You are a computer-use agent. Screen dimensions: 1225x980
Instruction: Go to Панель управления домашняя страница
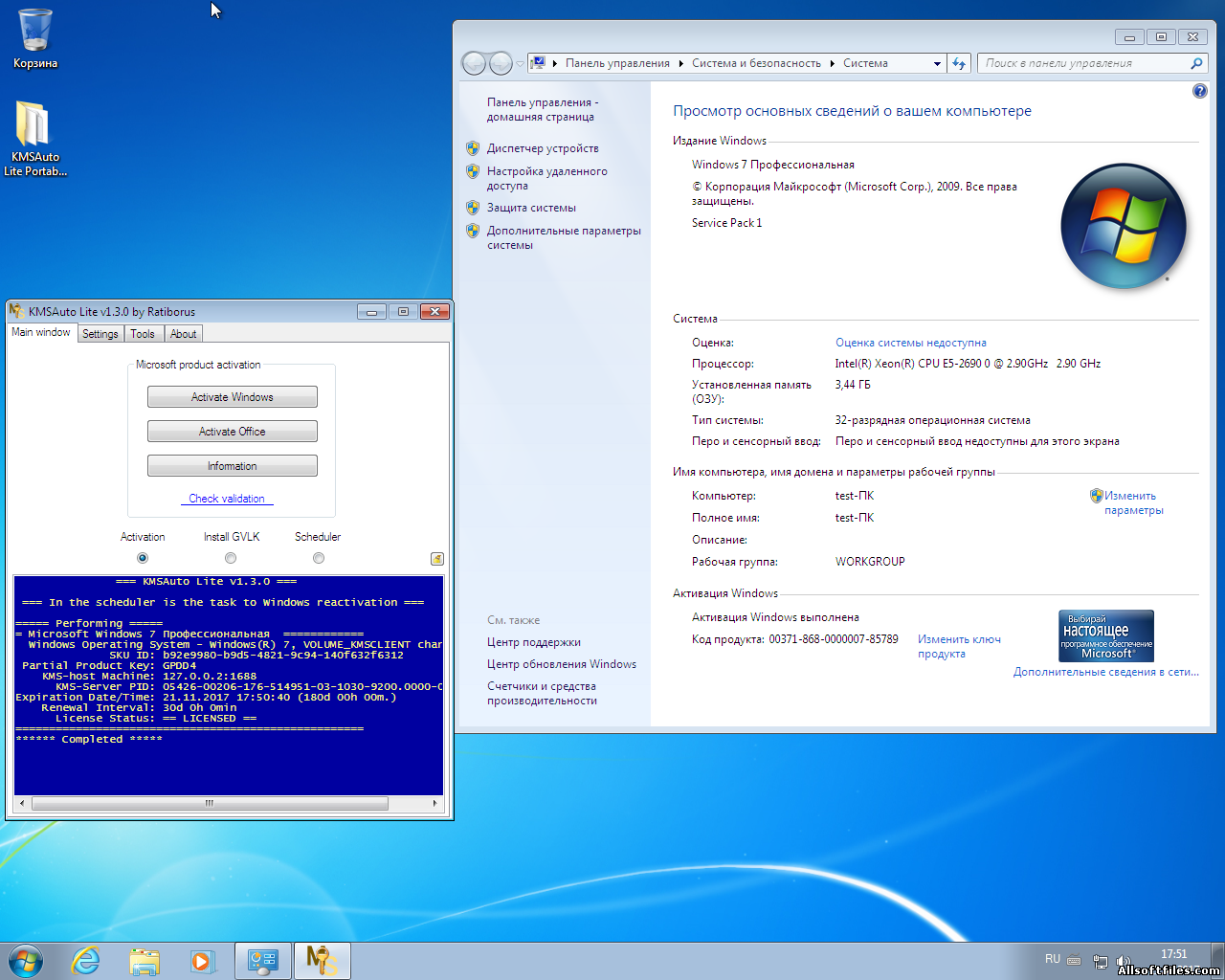coord(543,109)
